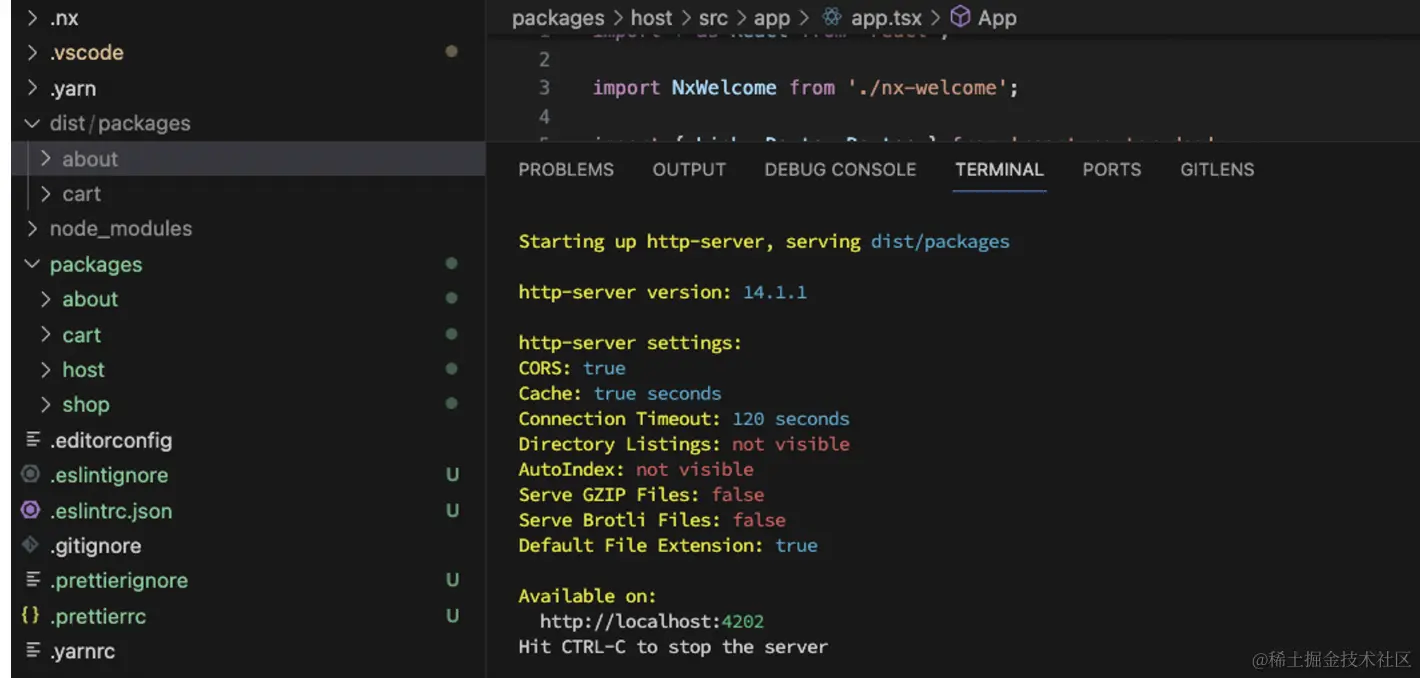This screenshot has height=678, width=1420.
Task: Click the .eslintrc.json file icon
Action: pyautogui.click(x=31, y=510)
